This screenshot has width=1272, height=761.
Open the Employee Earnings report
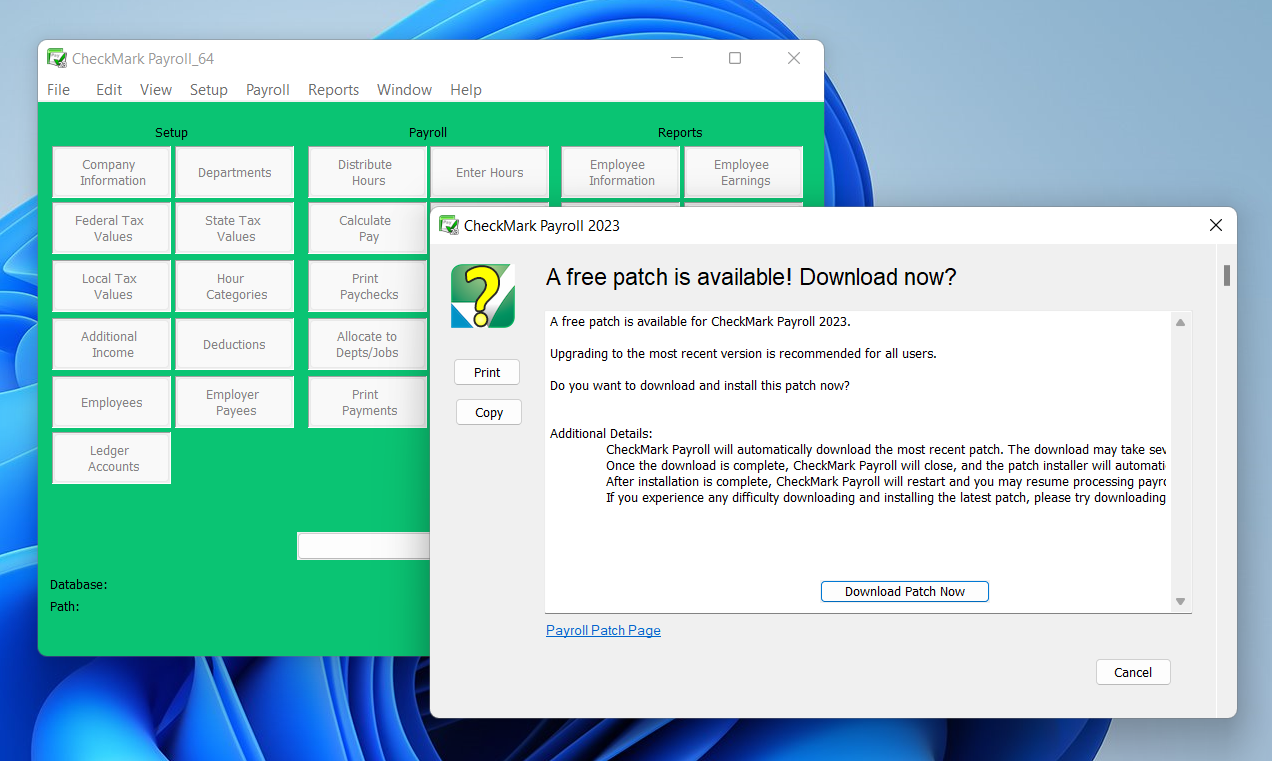[x=744, y=173]
